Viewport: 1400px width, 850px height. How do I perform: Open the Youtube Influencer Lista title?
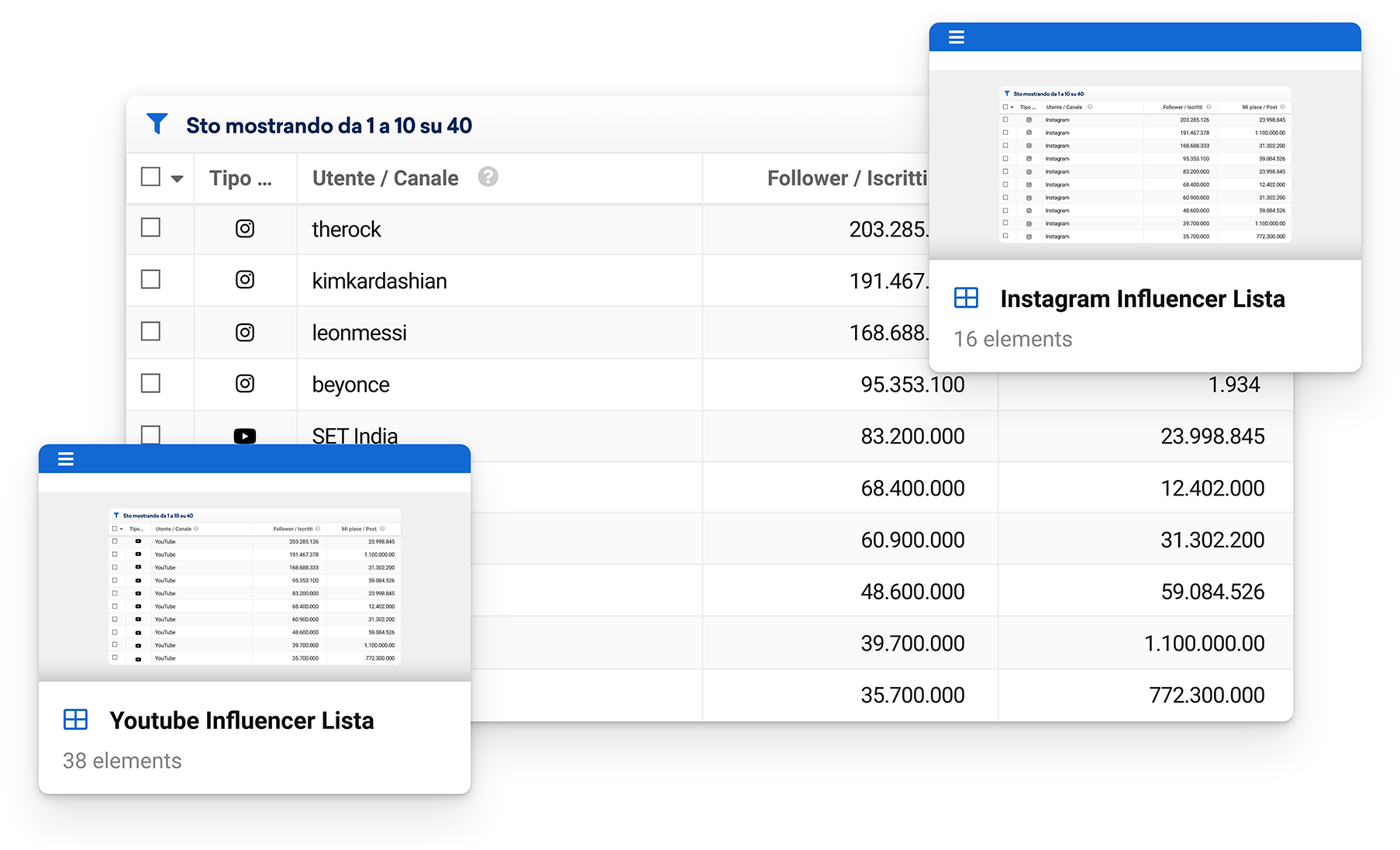pyautogui.click(x=241, y=720)
